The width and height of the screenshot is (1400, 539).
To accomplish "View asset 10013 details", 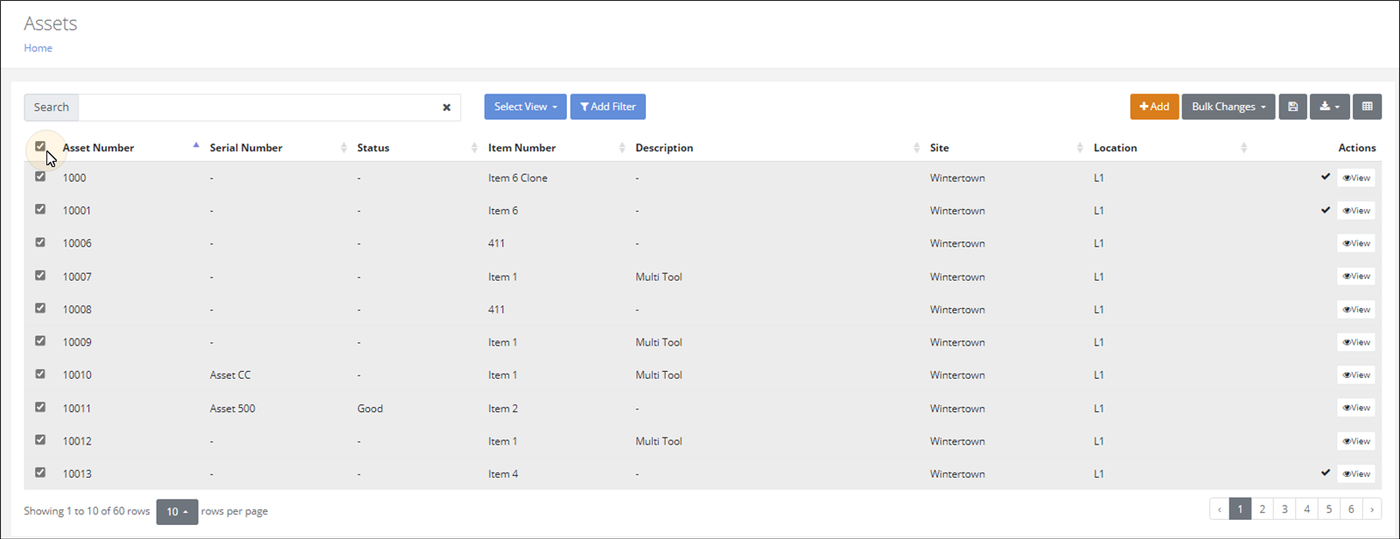I will pos(1356,473).
